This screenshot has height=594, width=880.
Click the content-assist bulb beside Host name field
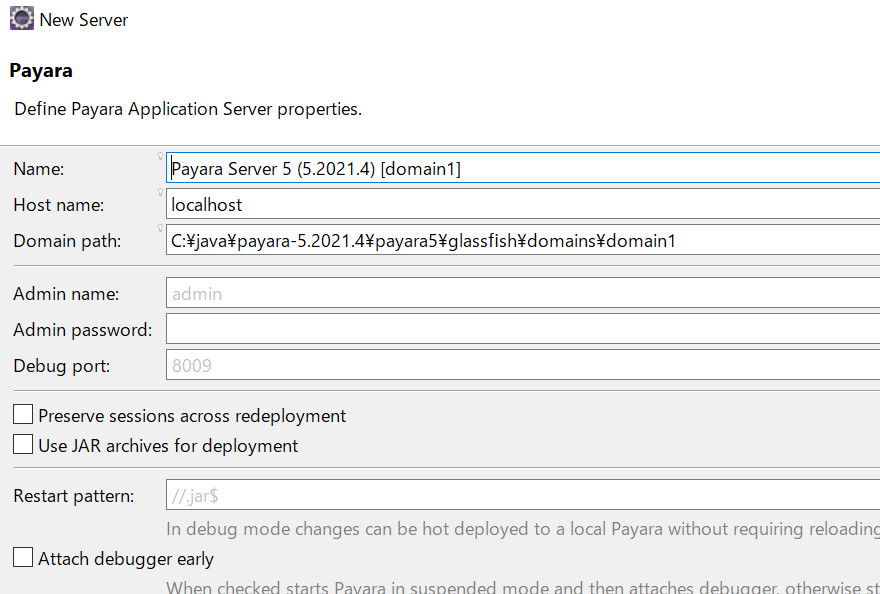[x=160, y=193]
